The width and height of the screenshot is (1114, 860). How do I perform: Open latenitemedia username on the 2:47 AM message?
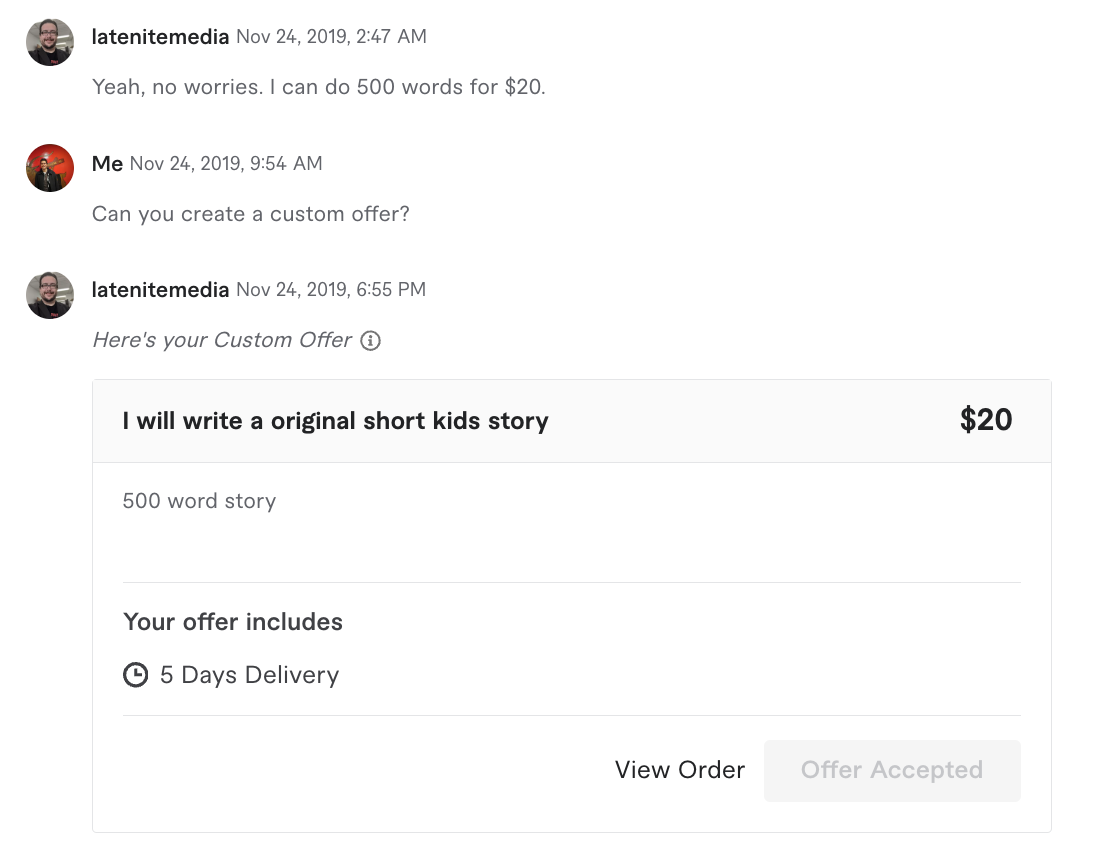(160, 37)
